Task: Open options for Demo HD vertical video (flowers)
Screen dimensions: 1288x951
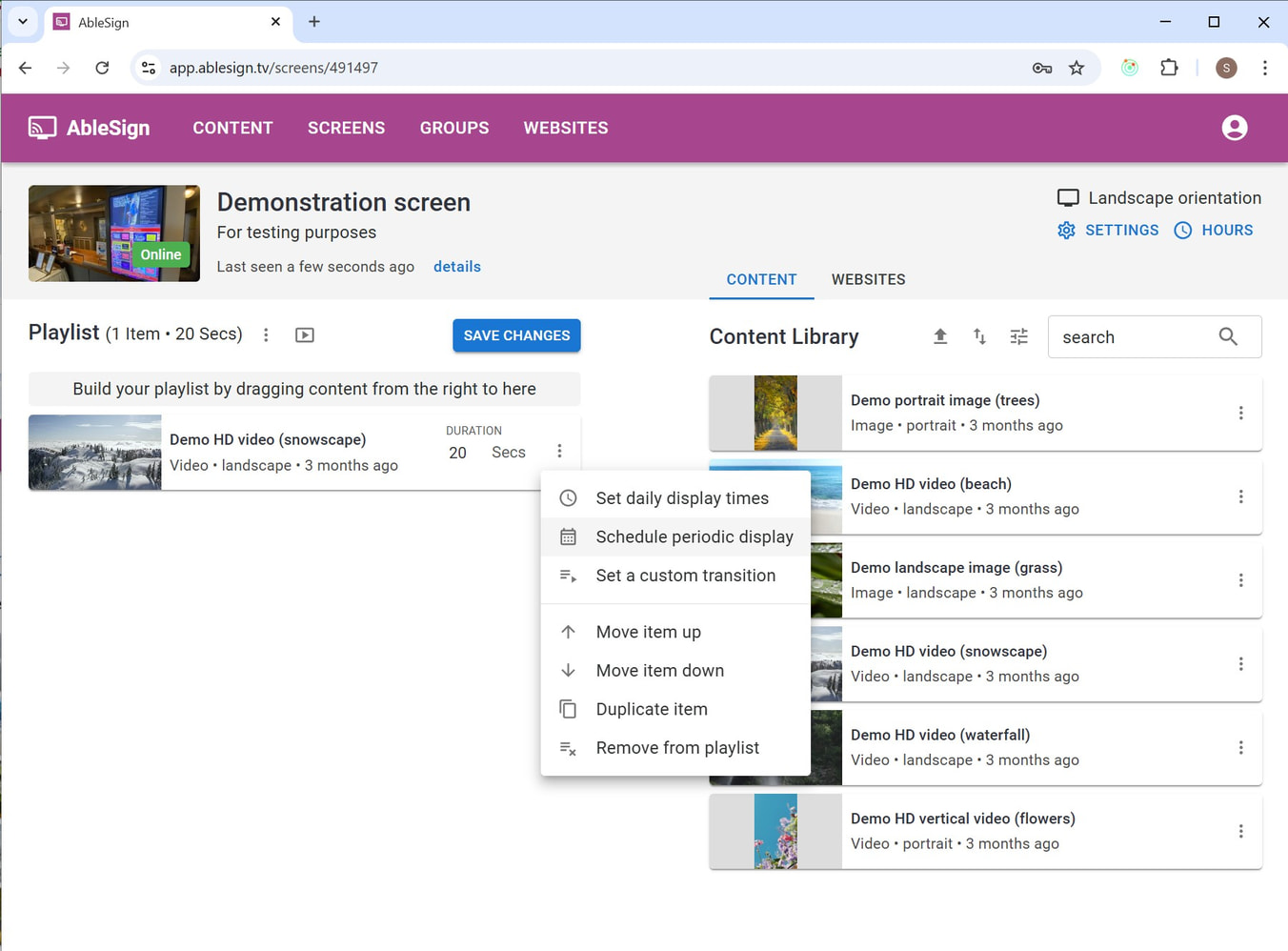Action: point(1240,832)
